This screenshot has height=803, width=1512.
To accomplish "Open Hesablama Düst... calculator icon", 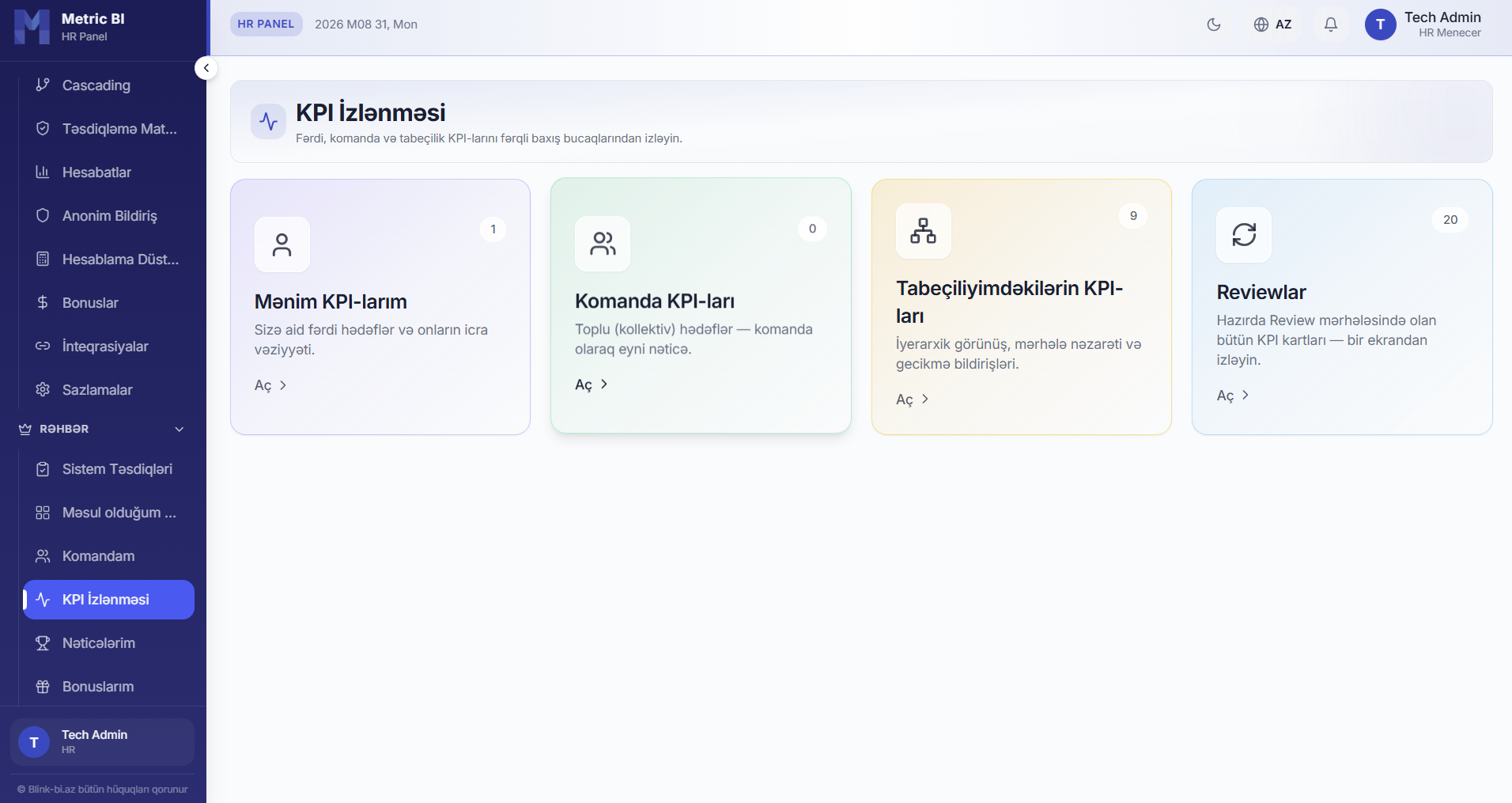I will tap(43, 259).
